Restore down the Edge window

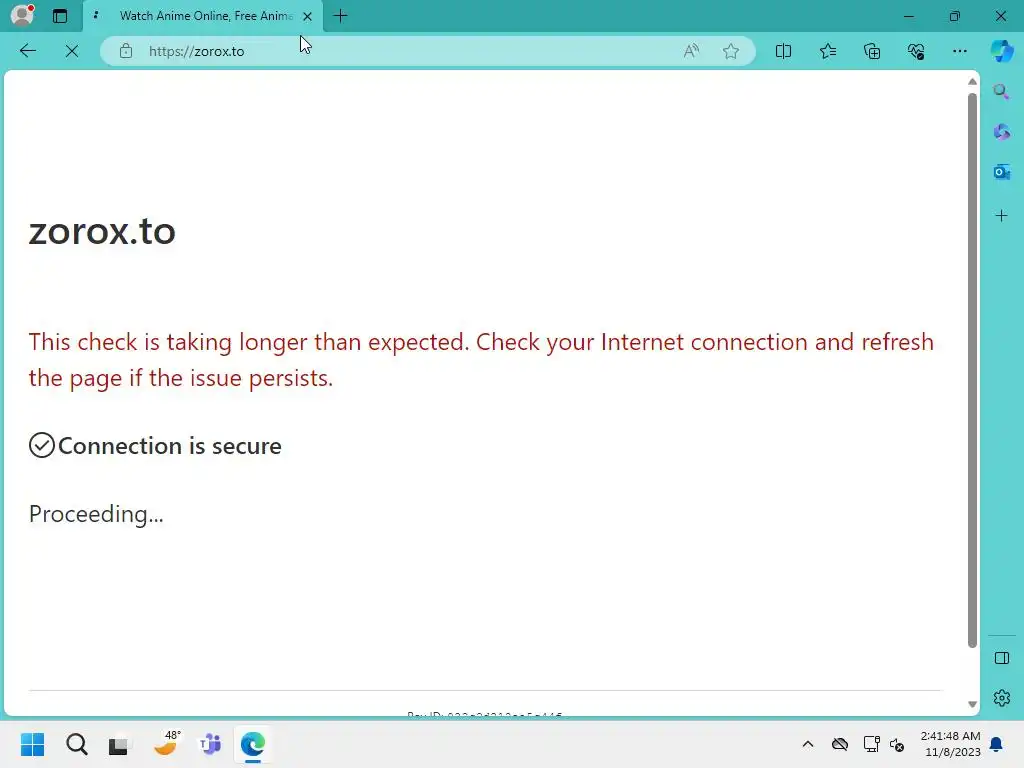pyautogui.click(x=954, y=16)
